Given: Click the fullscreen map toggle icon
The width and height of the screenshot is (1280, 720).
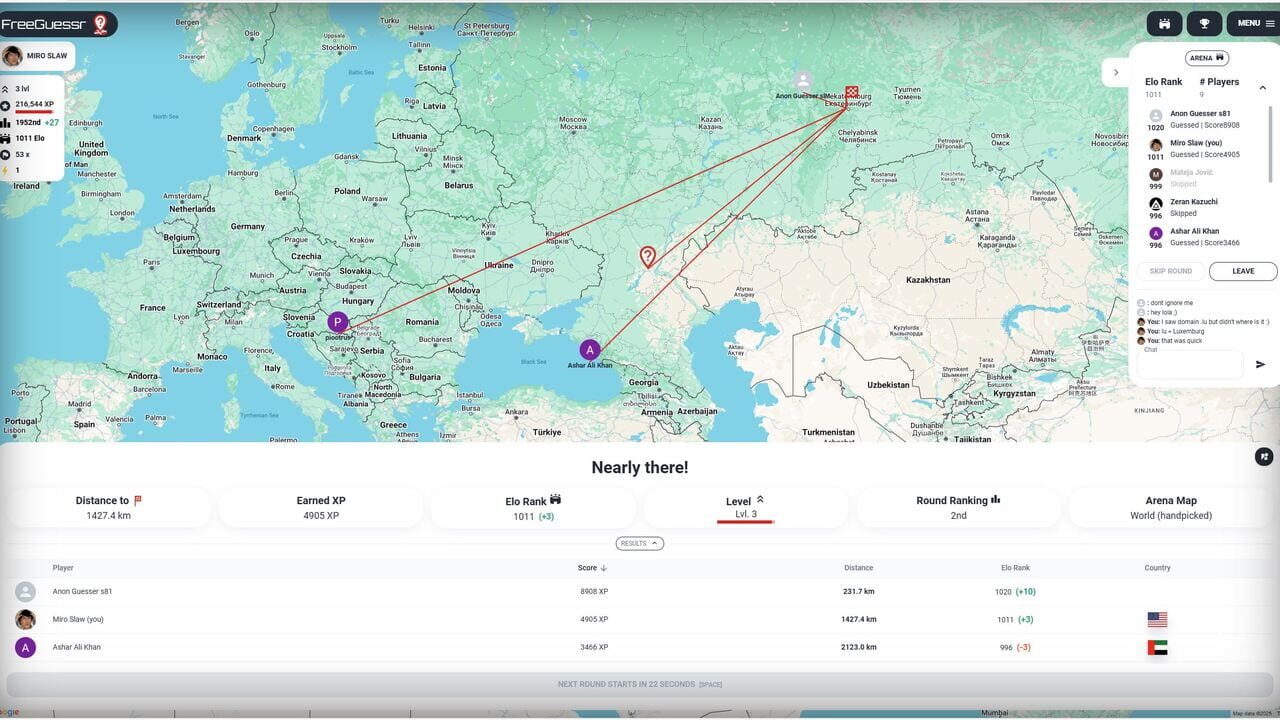Looking at the screenshot, I should coord(1264,456).
